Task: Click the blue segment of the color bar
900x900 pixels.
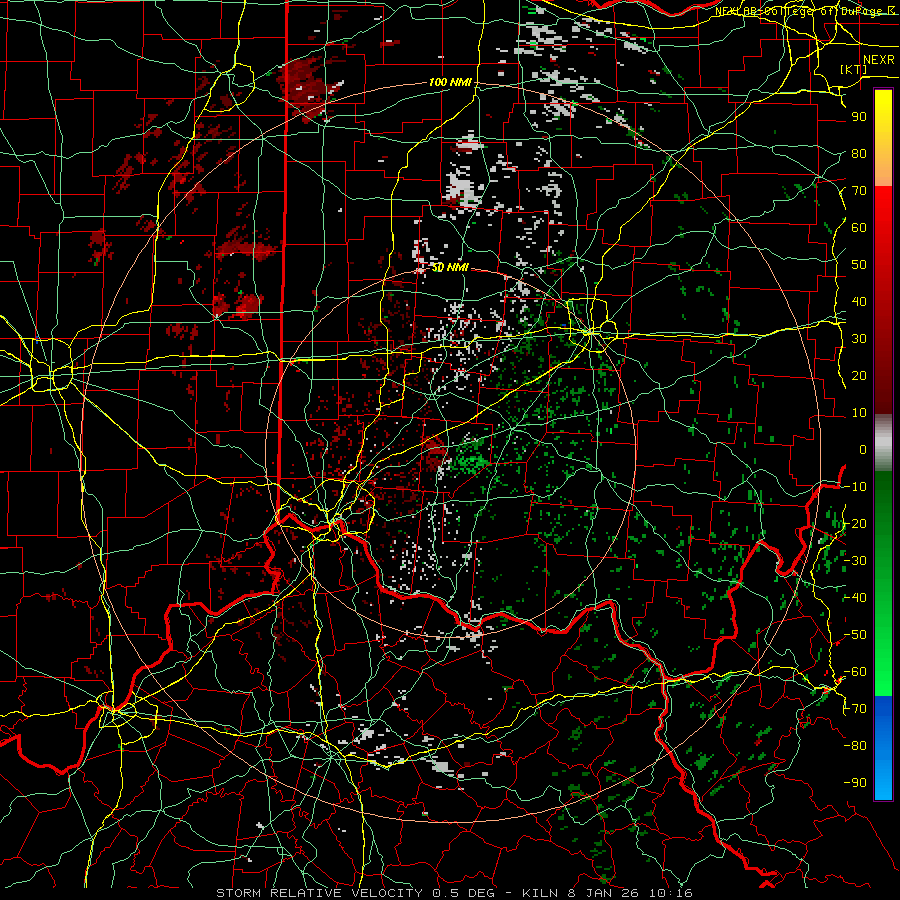Action: pyautogui.click(x=883, y=747)
